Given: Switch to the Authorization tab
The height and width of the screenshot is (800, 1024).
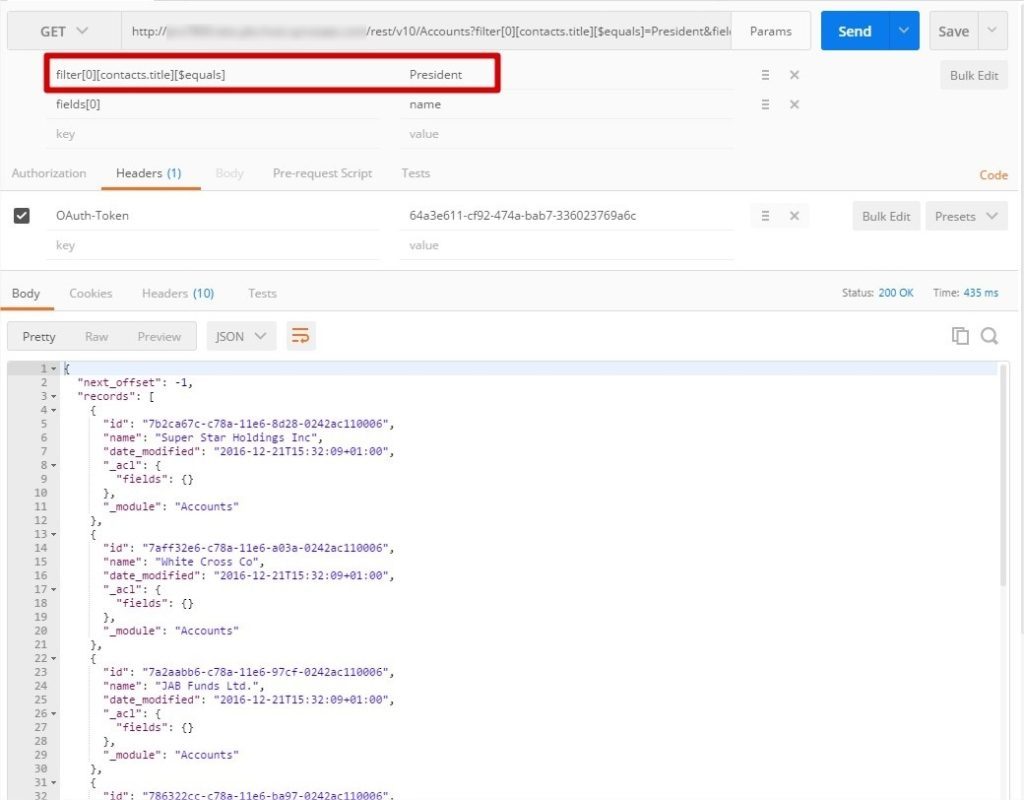Looking at the screenshot, I should [x=49, y=173].
